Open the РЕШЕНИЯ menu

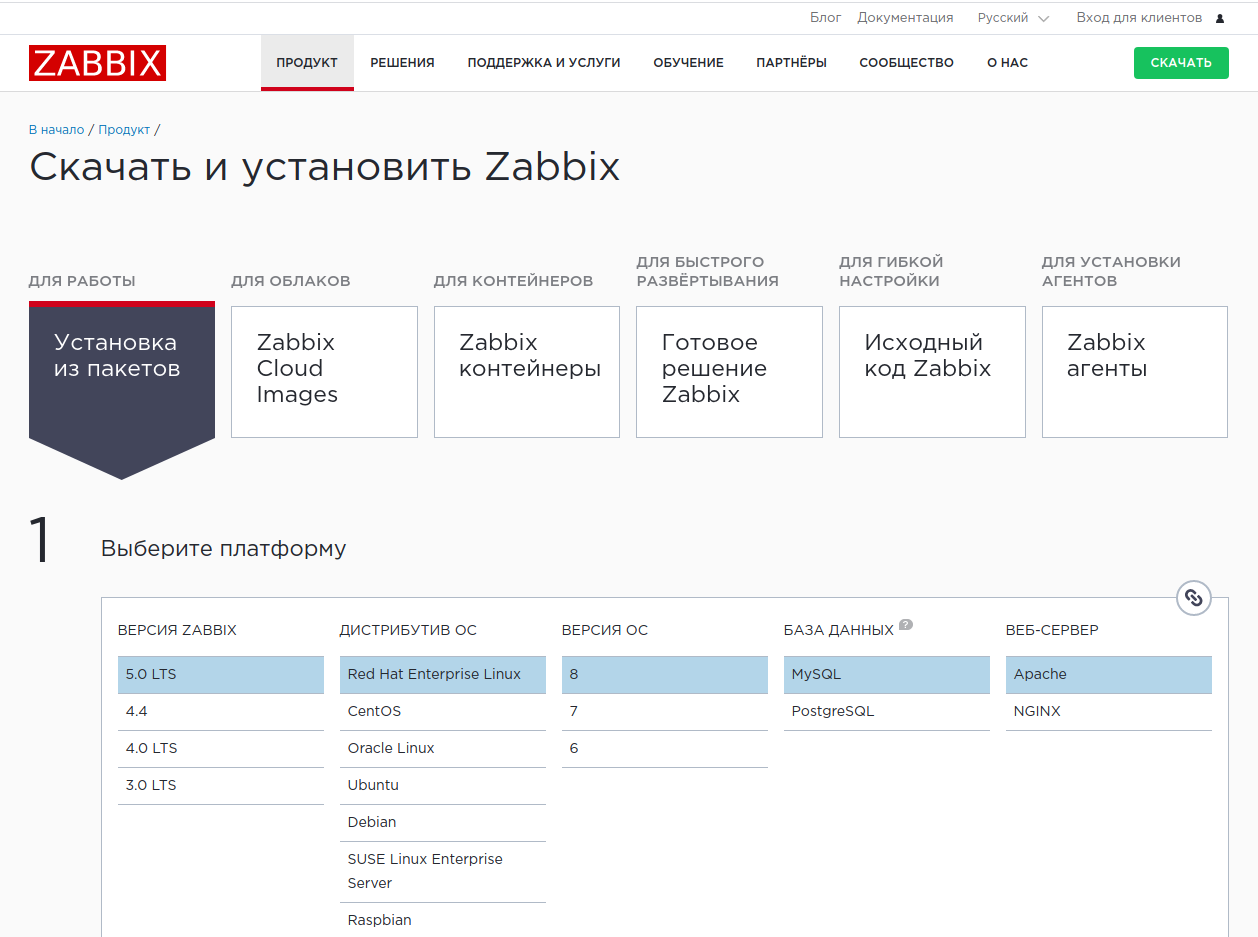pyautogui.click(x=402, y=62)
